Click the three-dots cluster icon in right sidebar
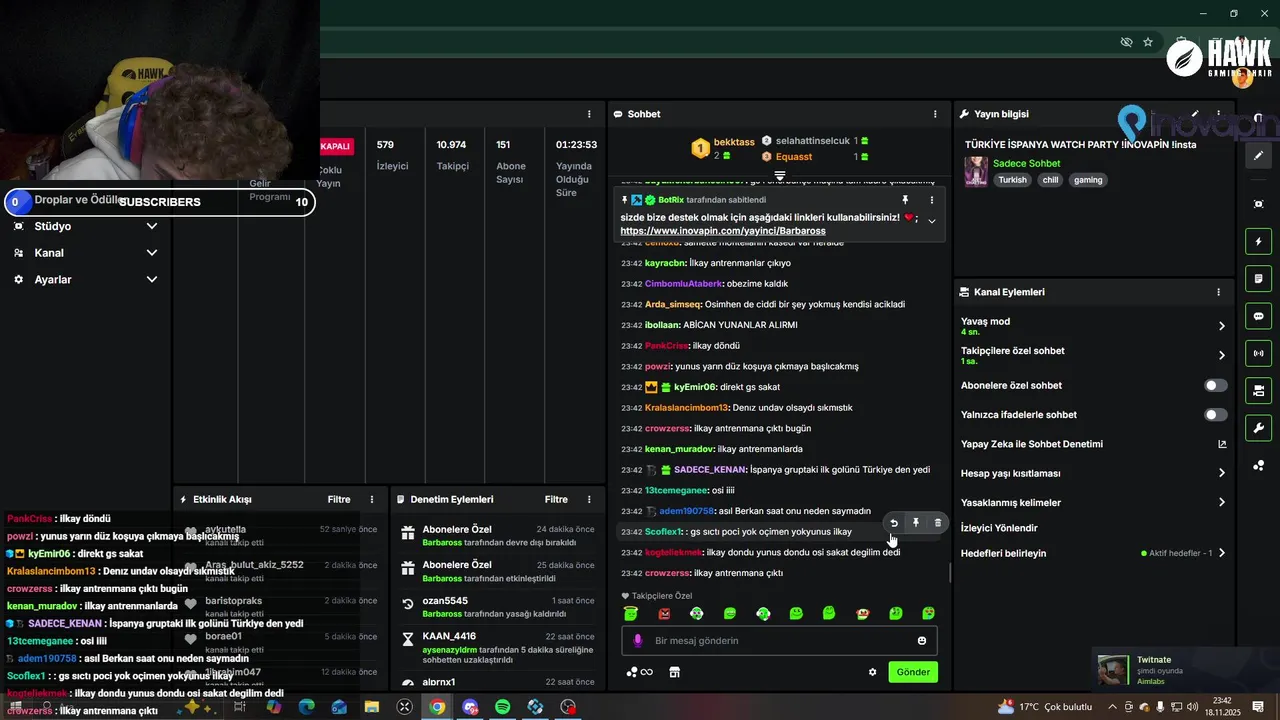Image resolution: width=1280 pixels, height=720 pixels. pyautogui.click(x=1258, y=465)
